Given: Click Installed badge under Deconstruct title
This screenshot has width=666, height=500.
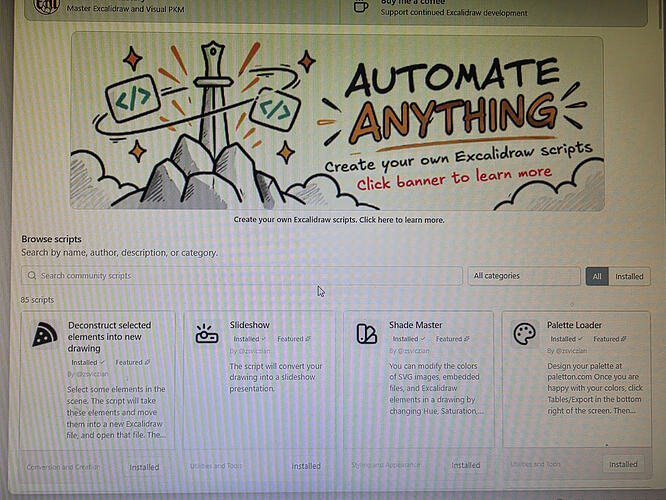Looking at the screenshot, I should [87, 362].
